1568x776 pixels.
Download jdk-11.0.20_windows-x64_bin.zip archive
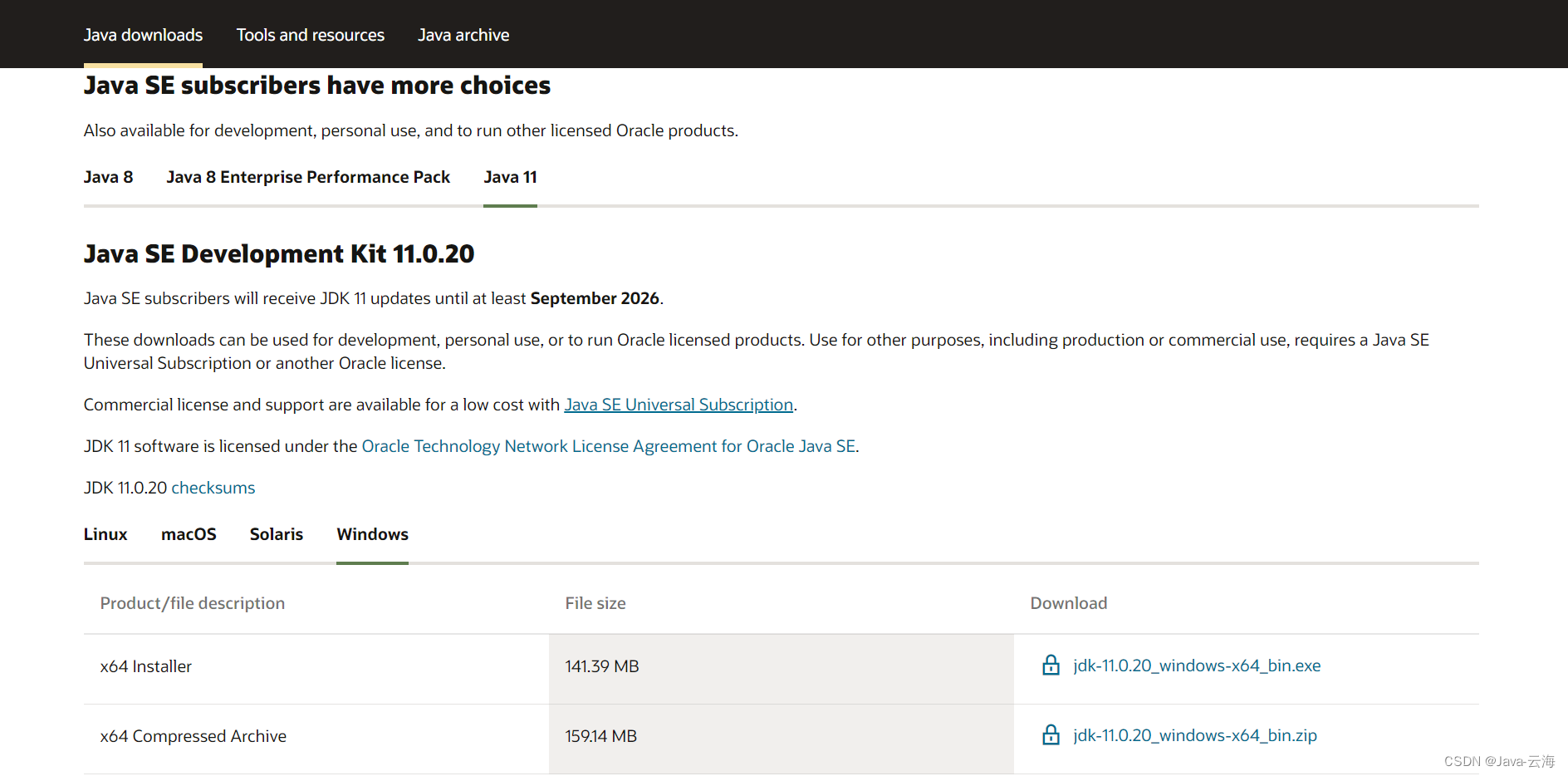[x=1194, y=735]
